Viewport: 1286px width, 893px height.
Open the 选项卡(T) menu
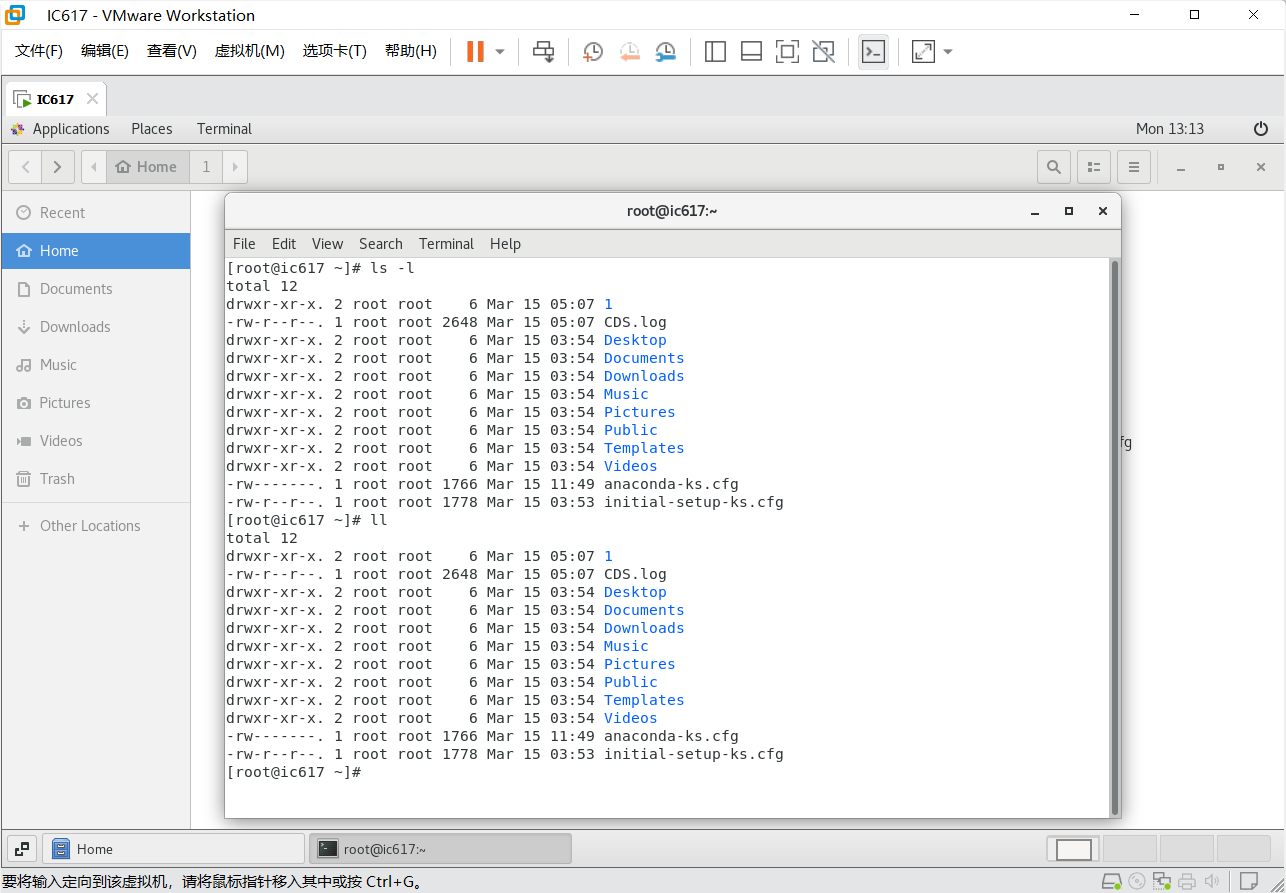tap(335, 51)
